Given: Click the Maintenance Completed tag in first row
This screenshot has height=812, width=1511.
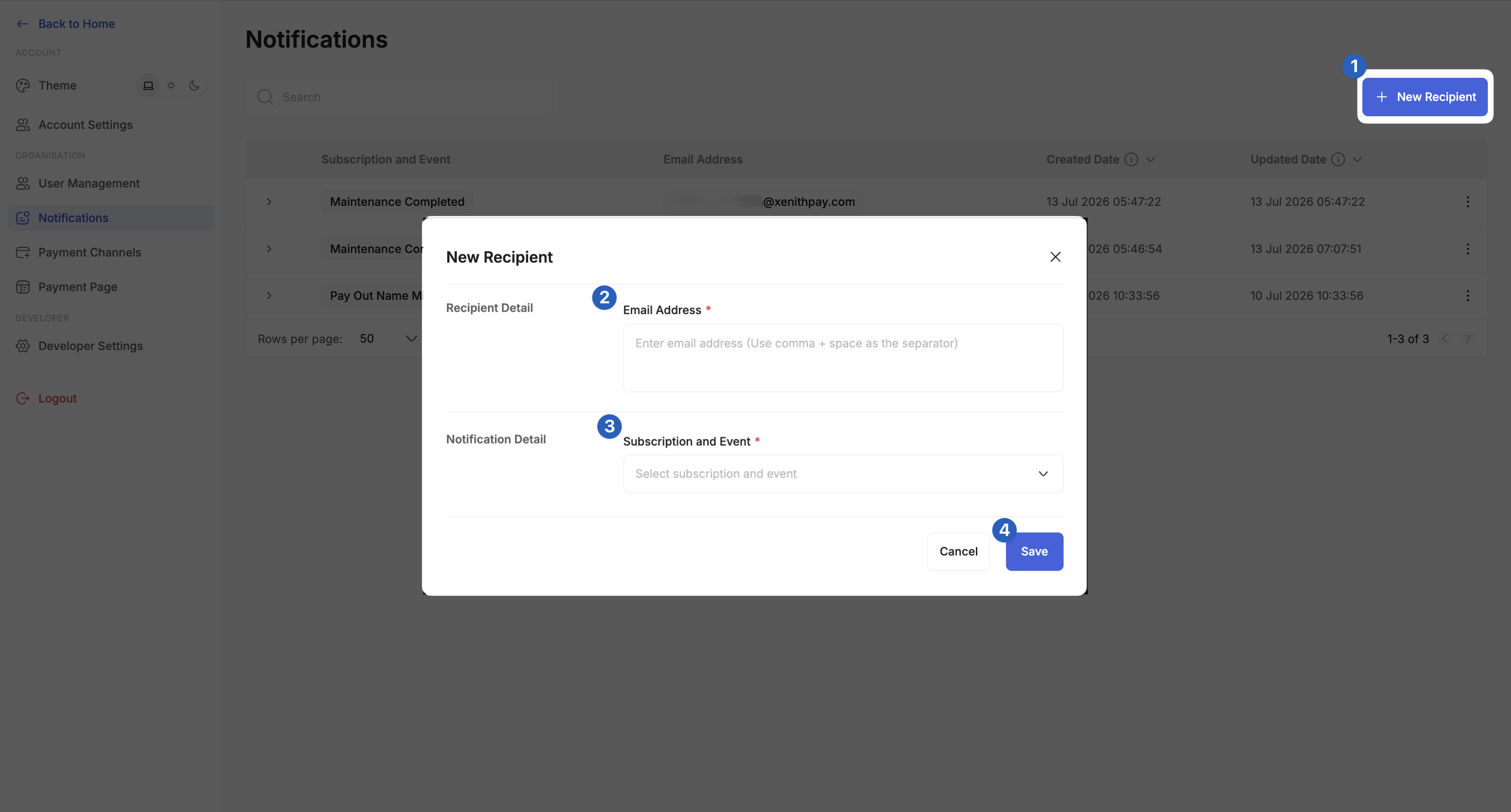Looking at the screenshot, I should [x=397, y=201].
